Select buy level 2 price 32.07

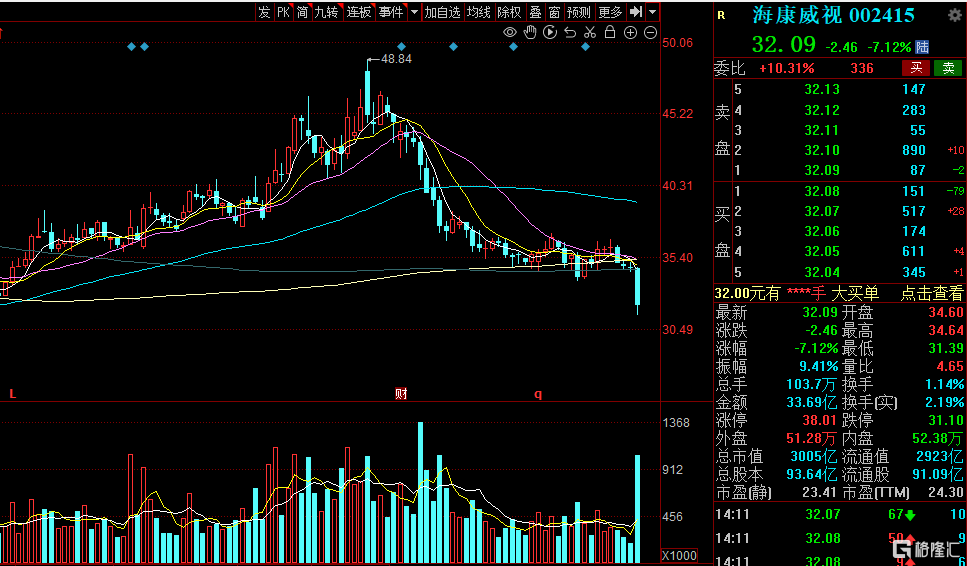822,211
